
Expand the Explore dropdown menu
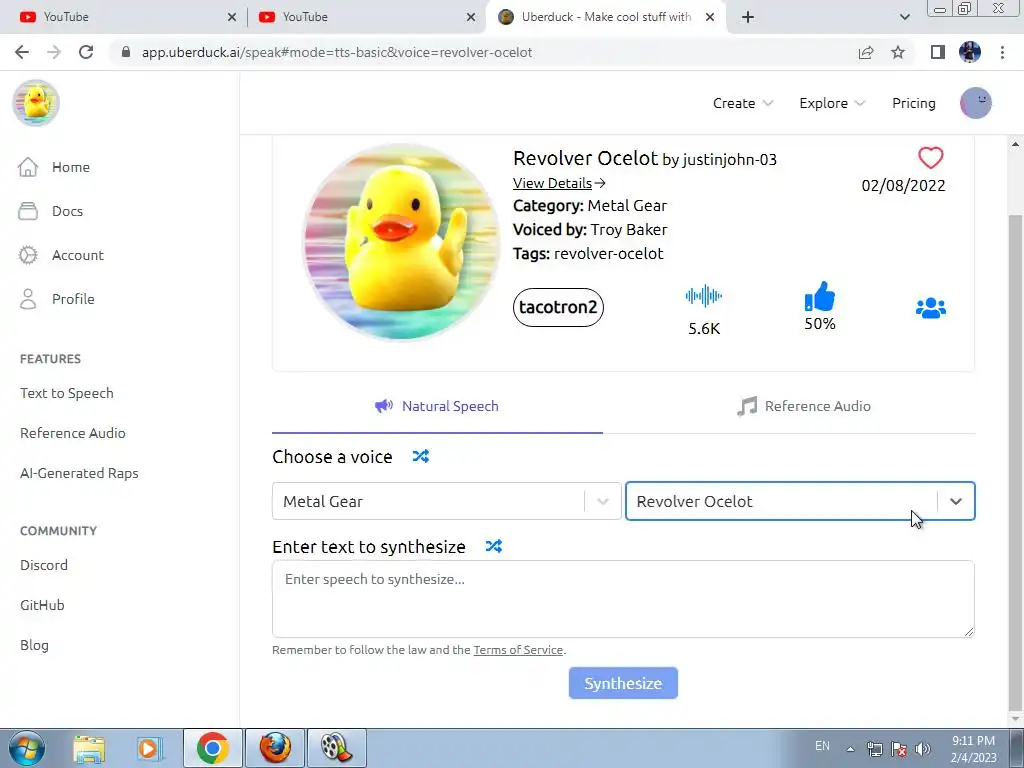pyautogui.click(x=832, y=103)
